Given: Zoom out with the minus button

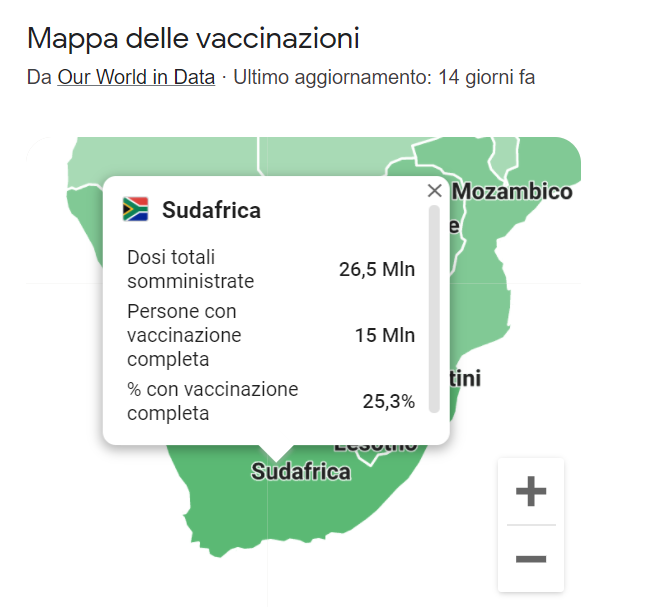Looking at the screenshot, I should 531,558.
